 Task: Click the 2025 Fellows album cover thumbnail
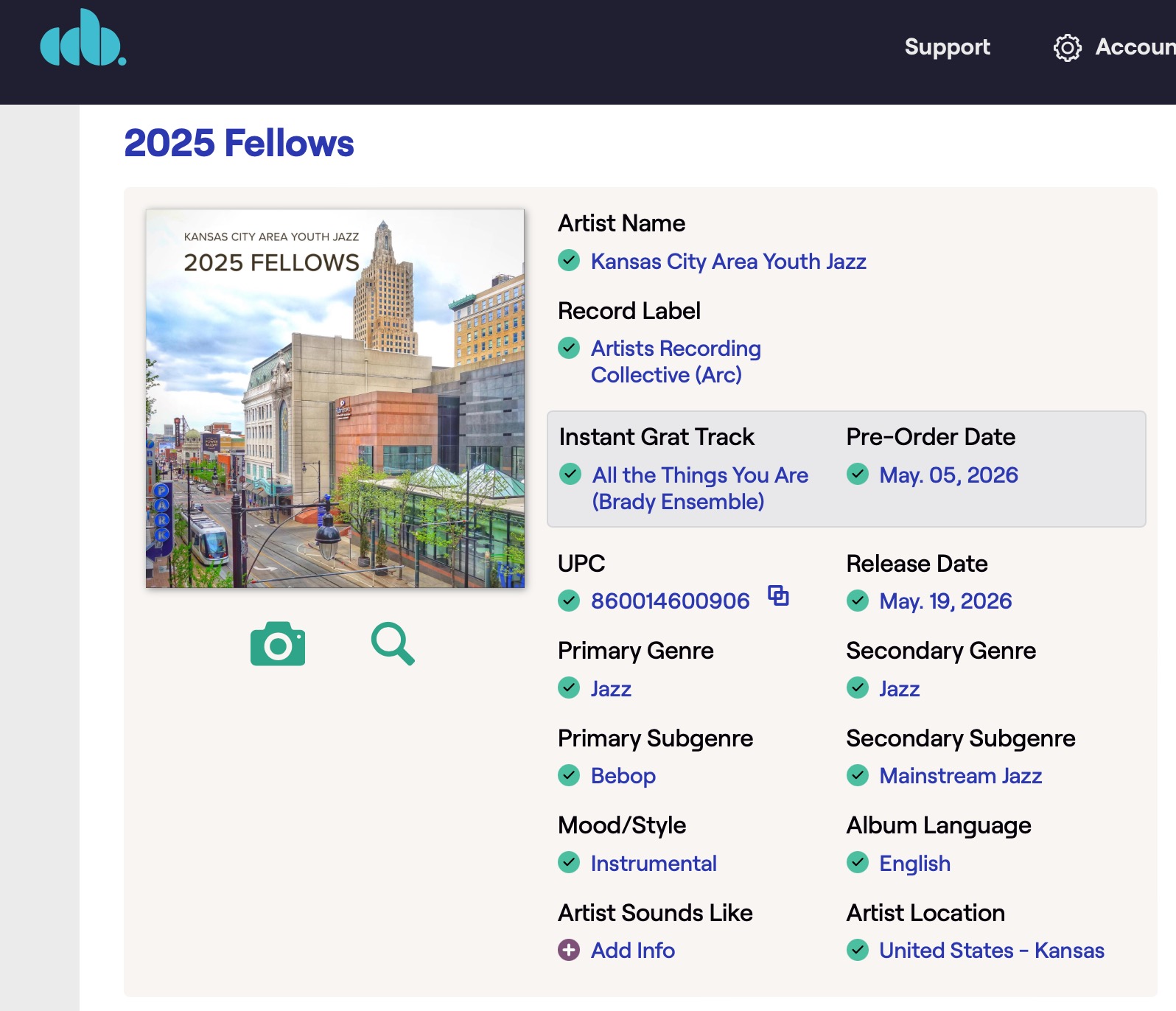point(335,398)
